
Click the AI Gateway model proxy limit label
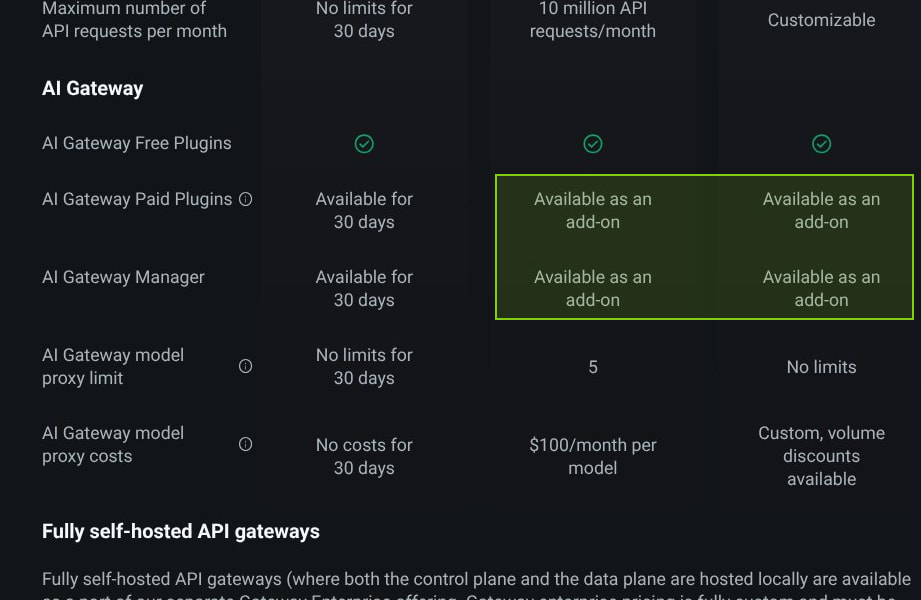point(113,366)
